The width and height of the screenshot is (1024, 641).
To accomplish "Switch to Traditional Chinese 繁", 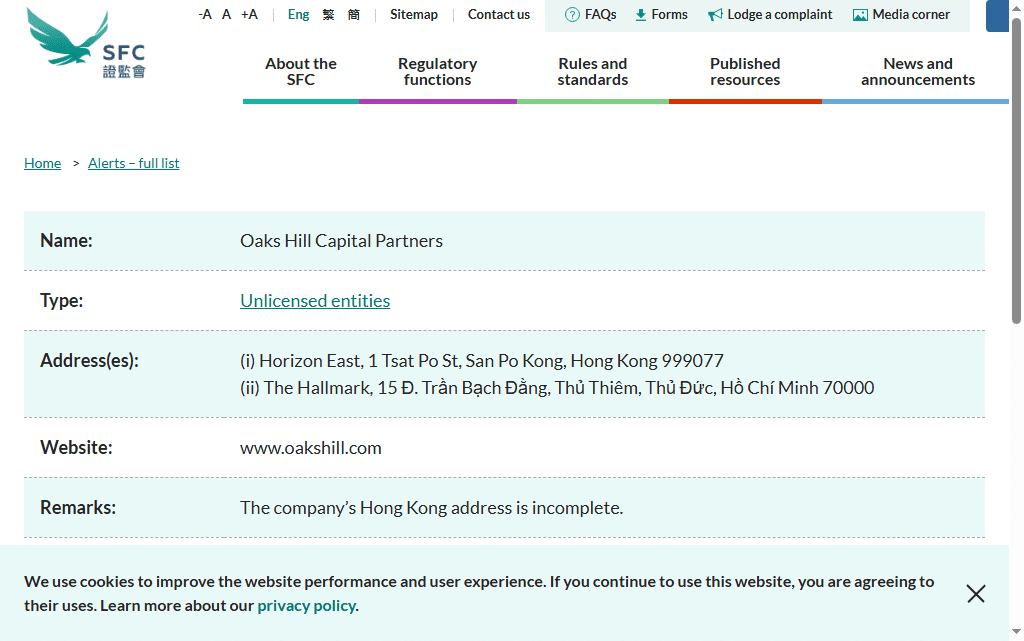I will (328, 14).
